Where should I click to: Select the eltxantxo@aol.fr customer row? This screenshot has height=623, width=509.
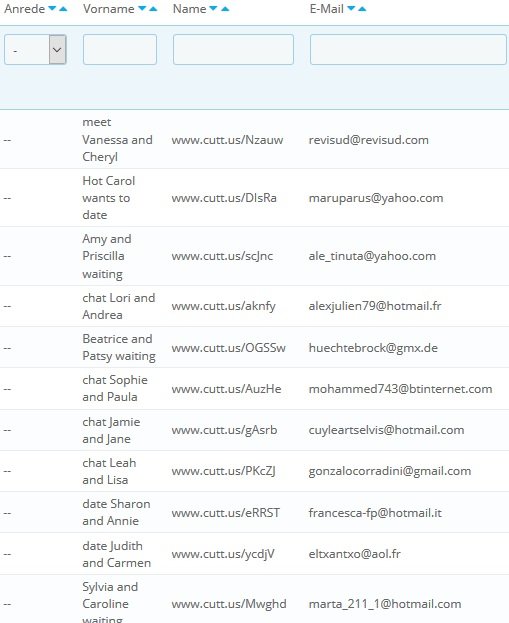pos(254,554)
